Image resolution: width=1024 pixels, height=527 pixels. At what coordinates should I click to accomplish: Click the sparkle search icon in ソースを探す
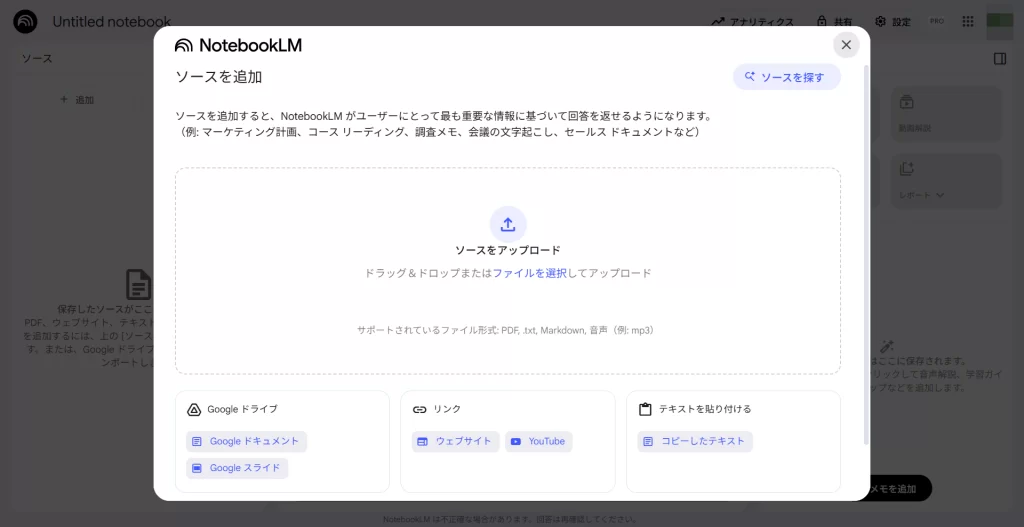point(750,77)
